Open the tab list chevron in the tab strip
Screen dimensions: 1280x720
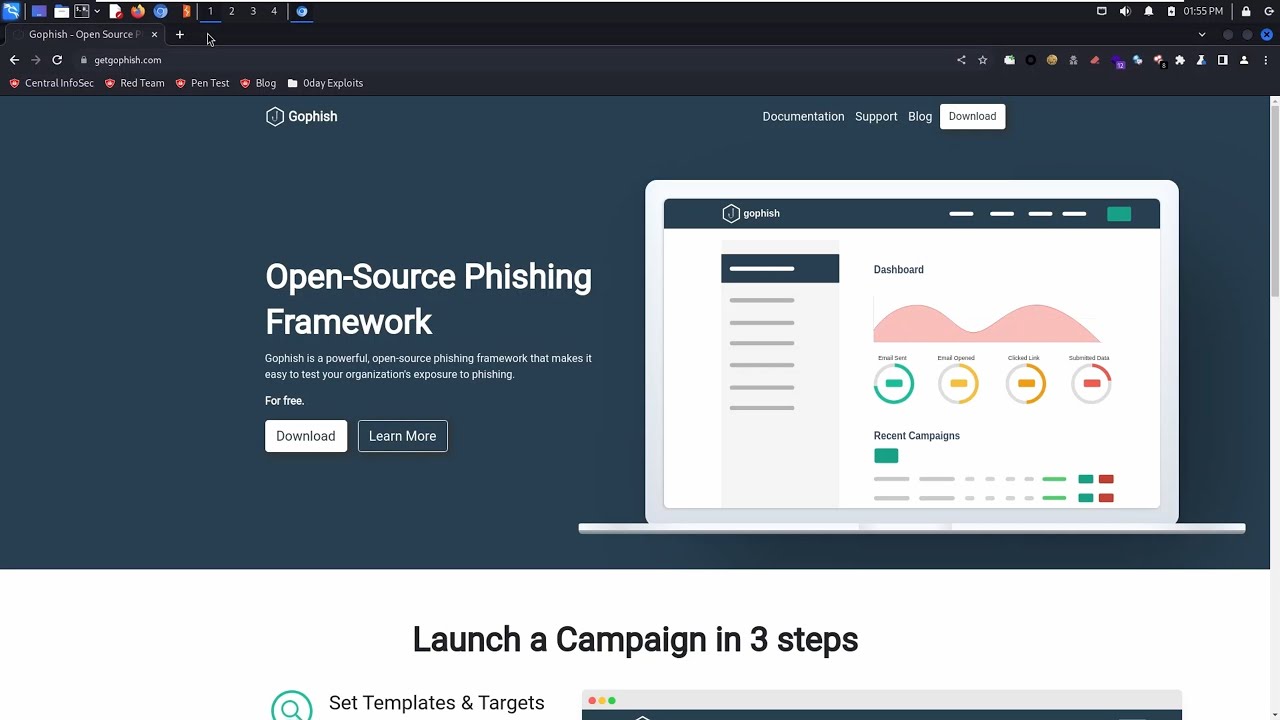[1202, 34]
